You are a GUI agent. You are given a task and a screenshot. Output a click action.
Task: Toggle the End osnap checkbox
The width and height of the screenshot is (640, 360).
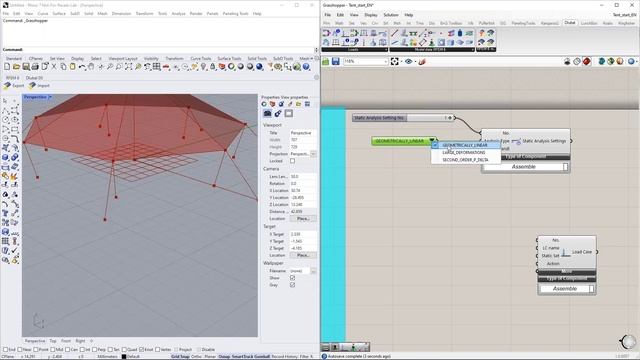[6, 350]
